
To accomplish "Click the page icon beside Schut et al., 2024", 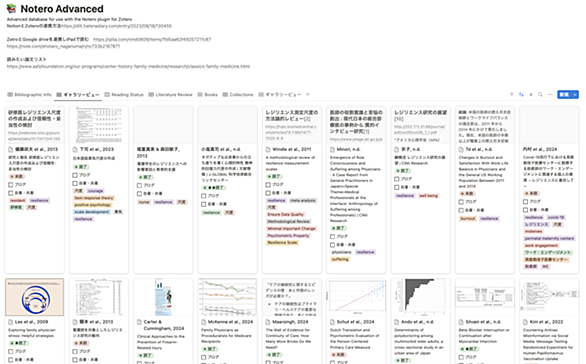I will [x=332, y=322].
